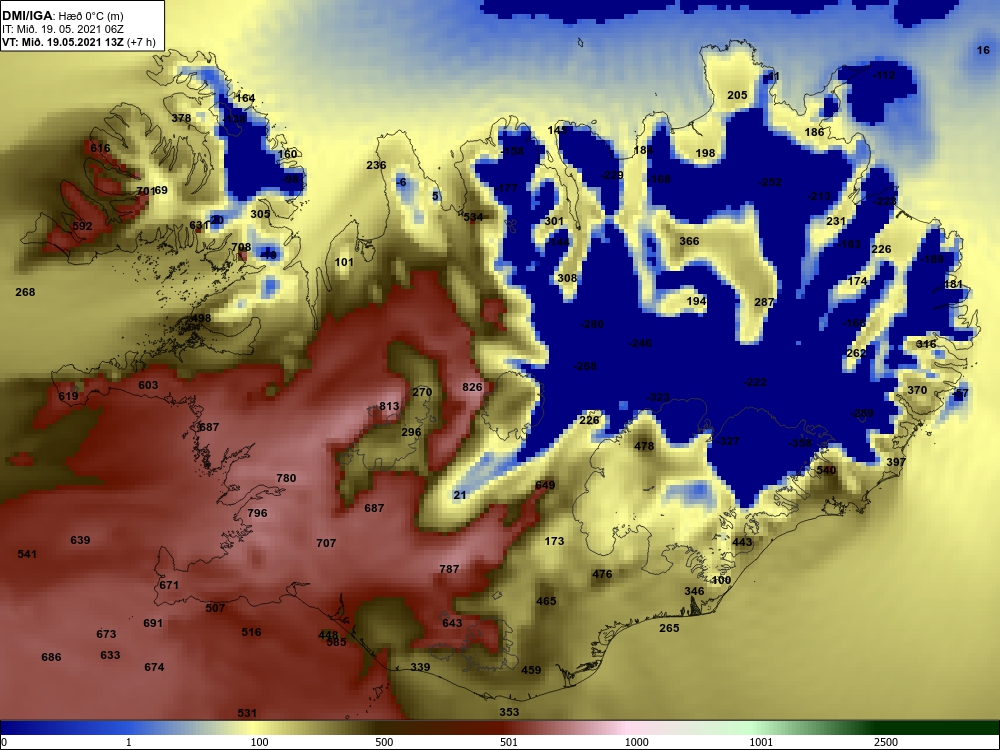
Task: Click the offshore value '531'
Action: [x=247, y=714]
